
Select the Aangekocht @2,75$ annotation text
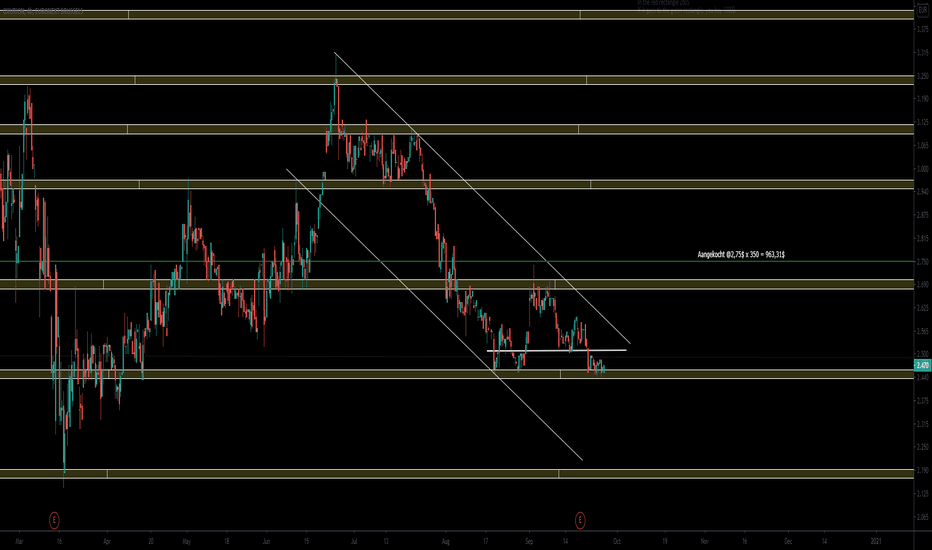click(741, 254)
